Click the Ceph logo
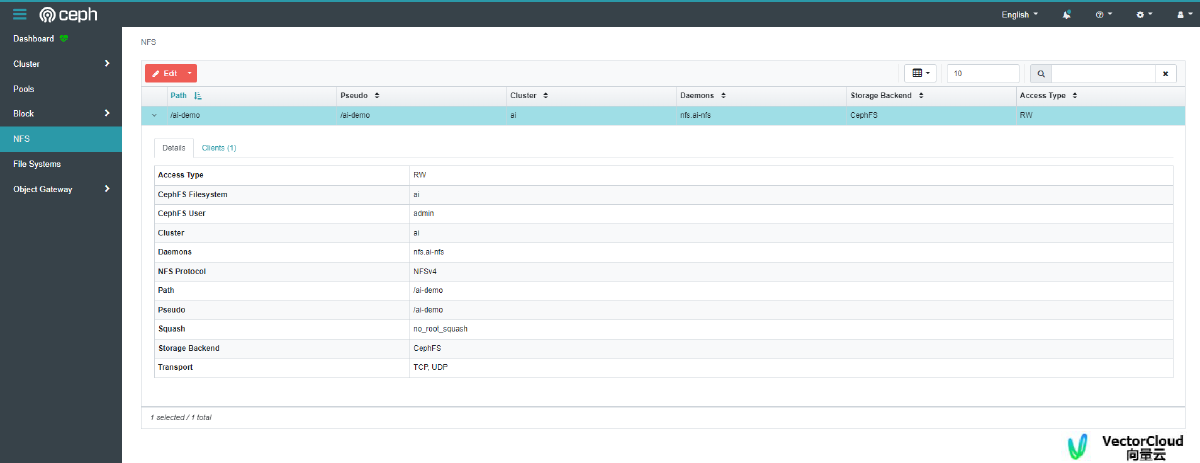The height and width of the screenshot is (463, 1200). 69,14
